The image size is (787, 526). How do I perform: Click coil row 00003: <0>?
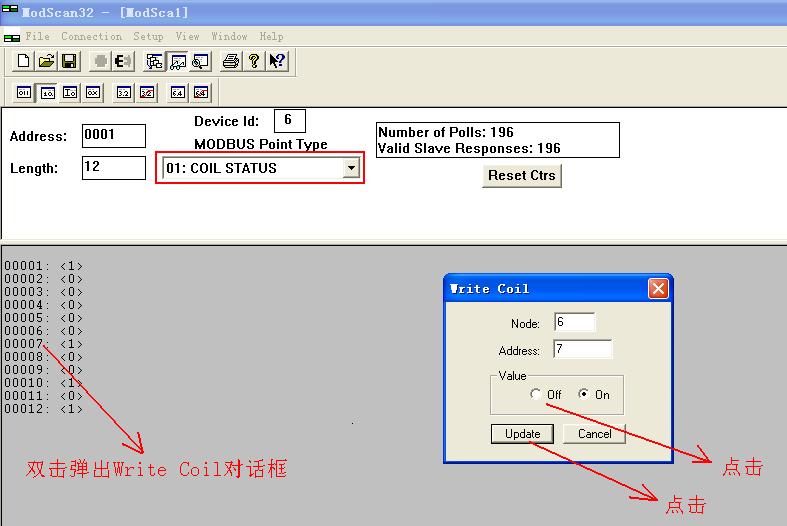coord(43,292)
